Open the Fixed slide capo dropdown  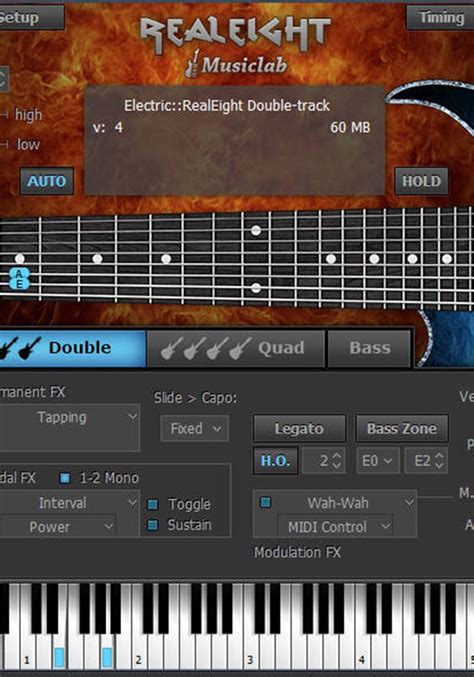click(x=195, y=428)
